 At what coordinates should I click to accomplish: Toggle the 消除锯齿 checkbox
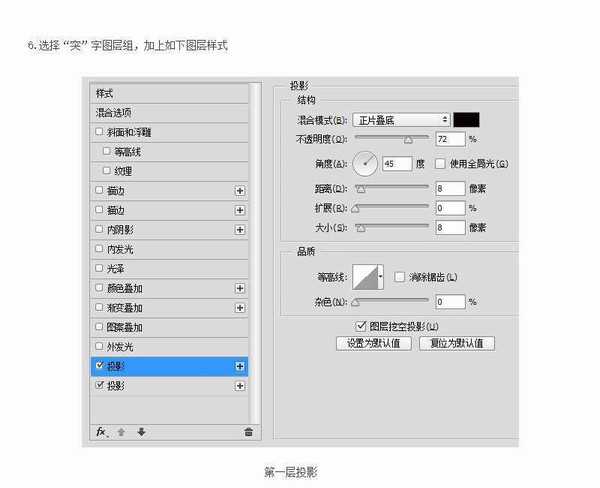point(399,277)
